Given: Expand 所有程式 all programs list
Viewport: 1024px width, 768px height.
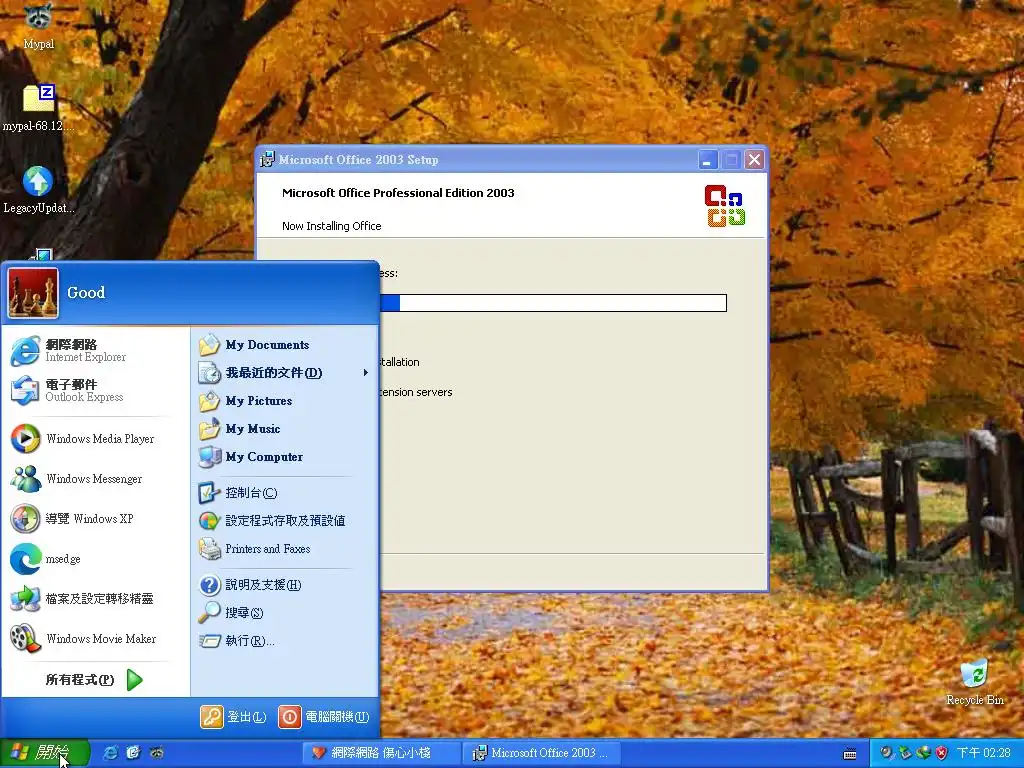Looking at the screenshot, I should point(95,680).
